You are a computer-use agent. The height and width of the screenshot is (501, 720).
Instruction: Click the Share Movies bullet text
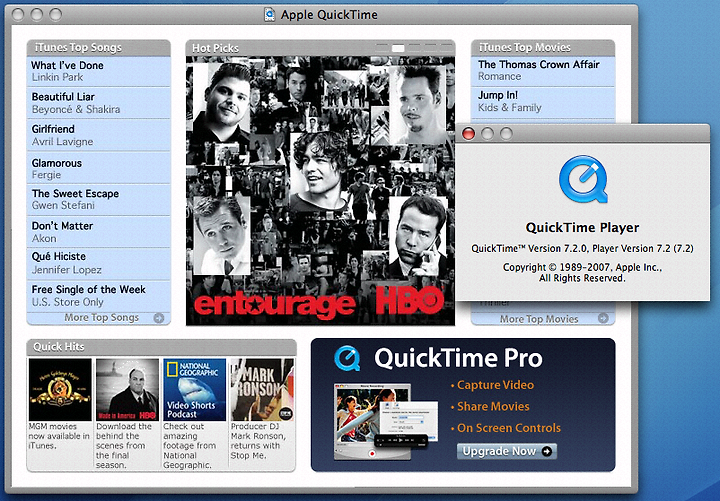tap(493, 406)
